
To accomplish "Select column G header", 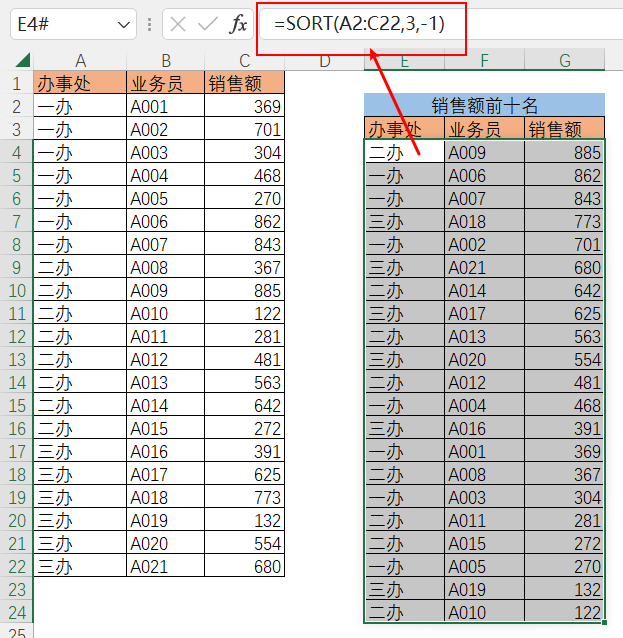I will point(565,61).
